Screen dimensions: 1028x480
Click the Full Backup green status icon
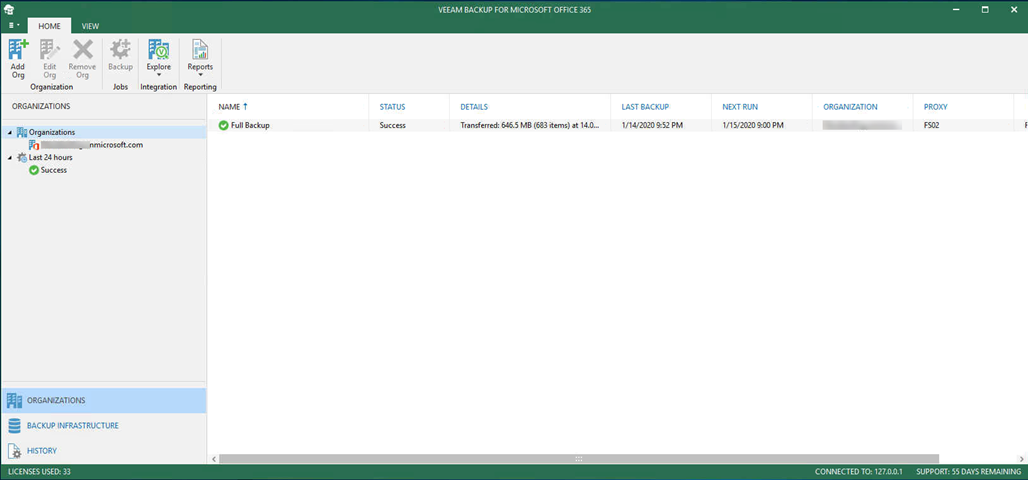(224, 125)
